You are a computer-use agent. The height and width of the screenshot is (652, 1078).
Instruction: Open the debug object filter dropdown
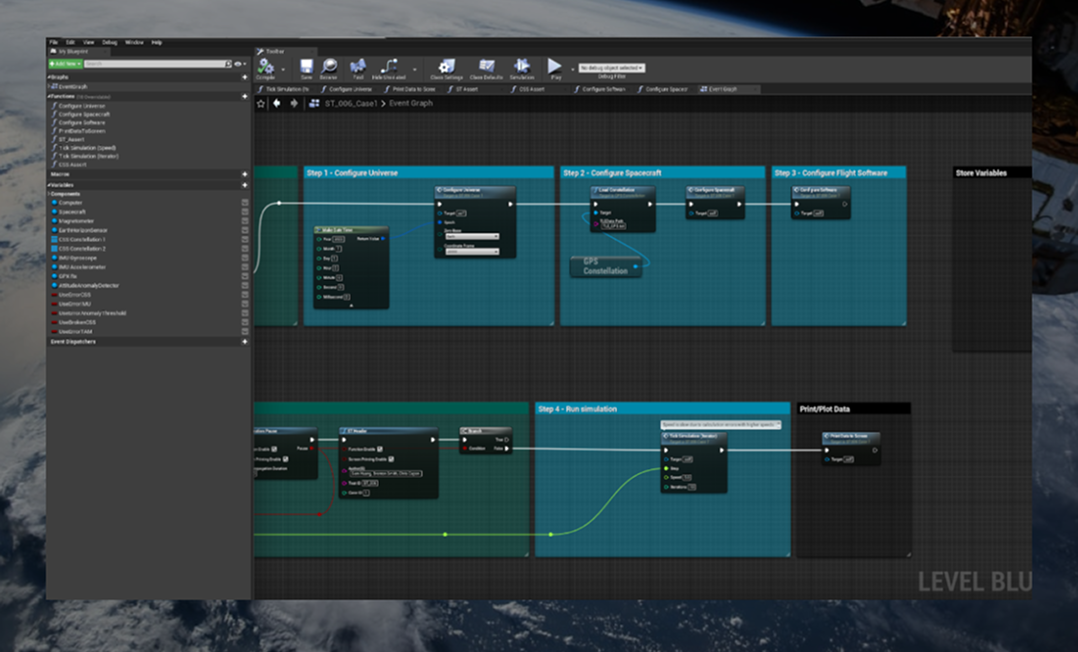click(x=612, y=68)
